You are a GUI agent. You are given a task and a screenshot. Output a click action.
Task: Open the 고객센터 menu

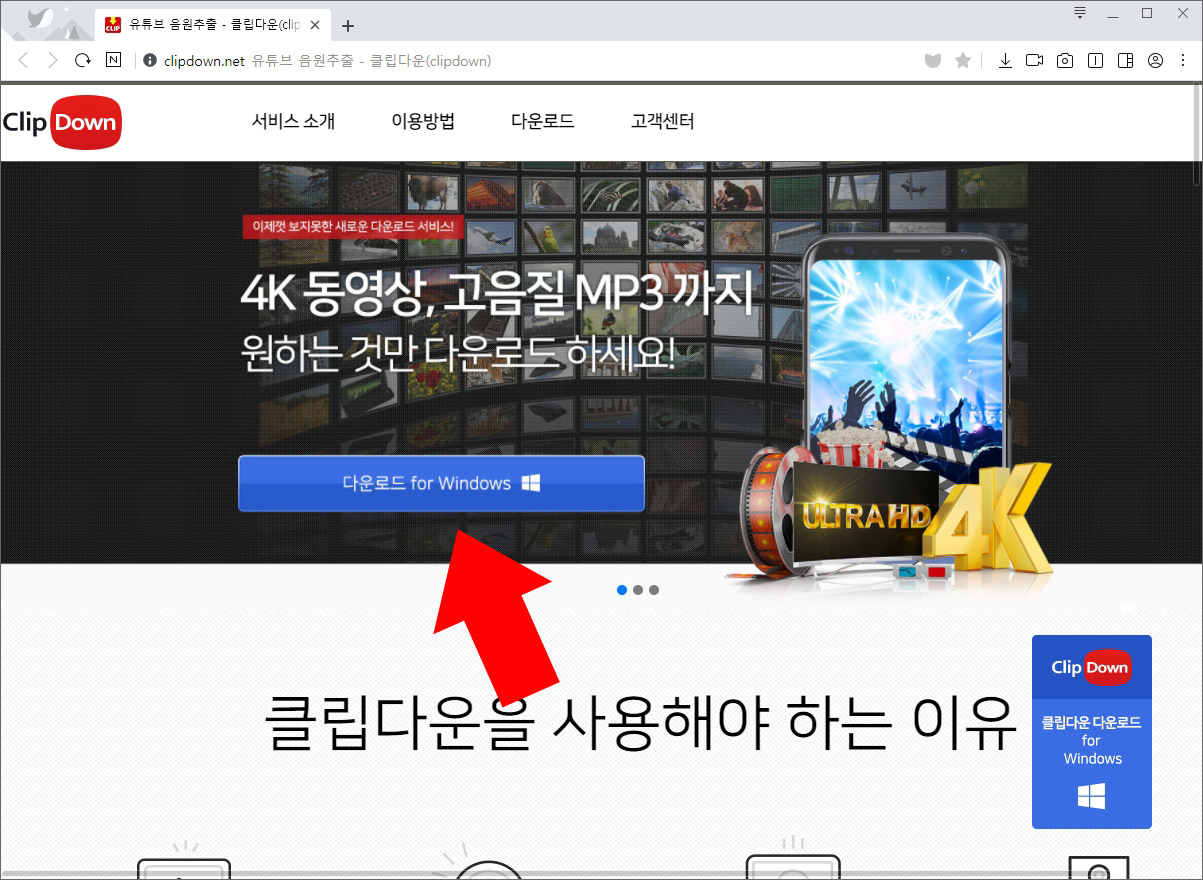coord(663,121)
